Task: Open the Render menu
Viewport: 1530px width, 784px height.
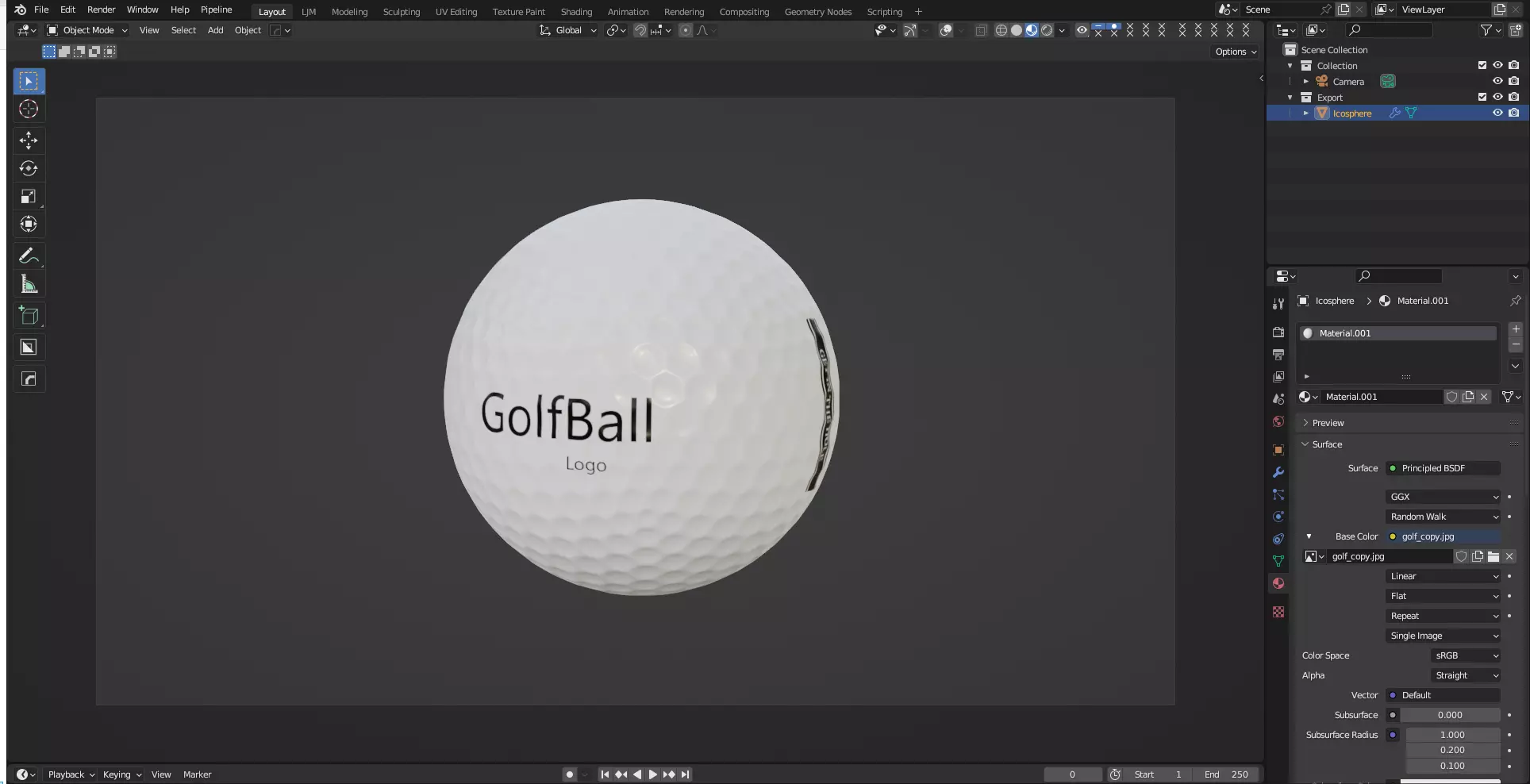Action: click(x=102, y=10)
